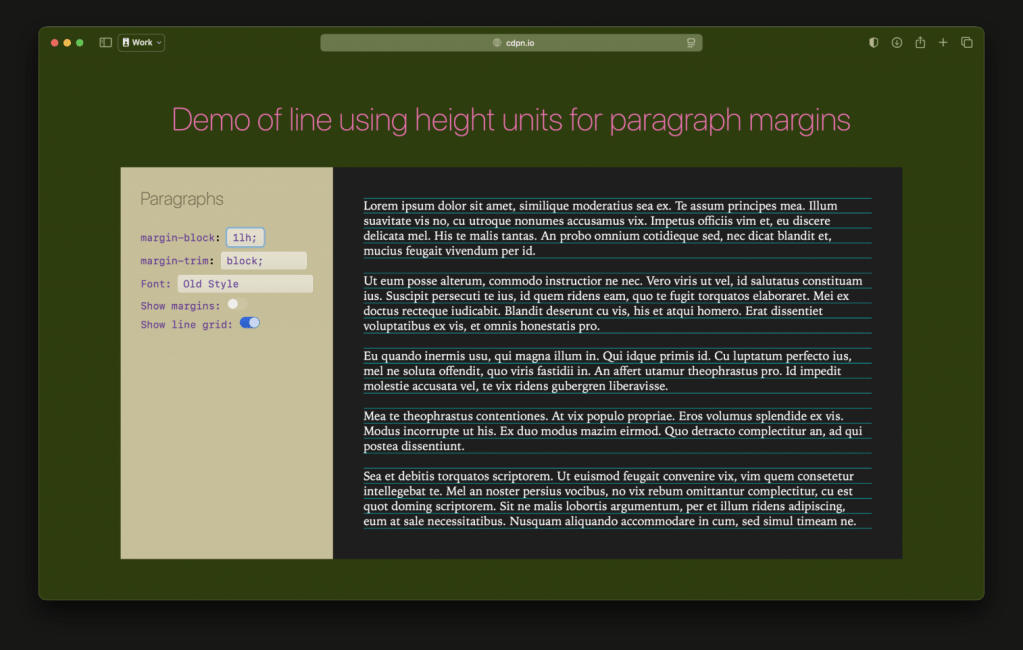
Task: Click the Share icon in toolbar
Action: tap(920, 43)
